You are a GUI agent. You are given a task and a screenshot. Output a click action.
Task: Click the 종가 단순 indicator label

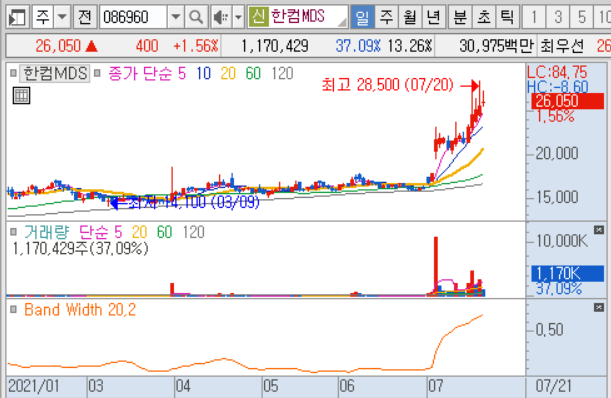pos(140,73)
